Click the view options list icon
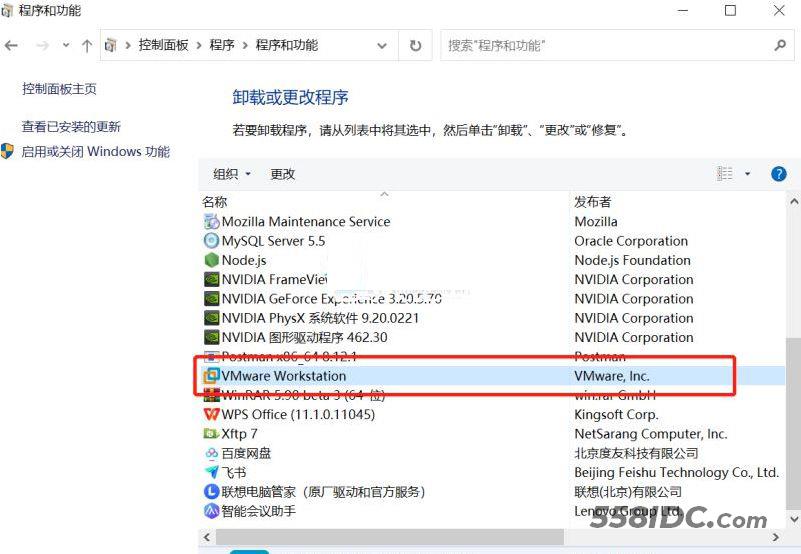801x554 pixels. pos(724,174)
